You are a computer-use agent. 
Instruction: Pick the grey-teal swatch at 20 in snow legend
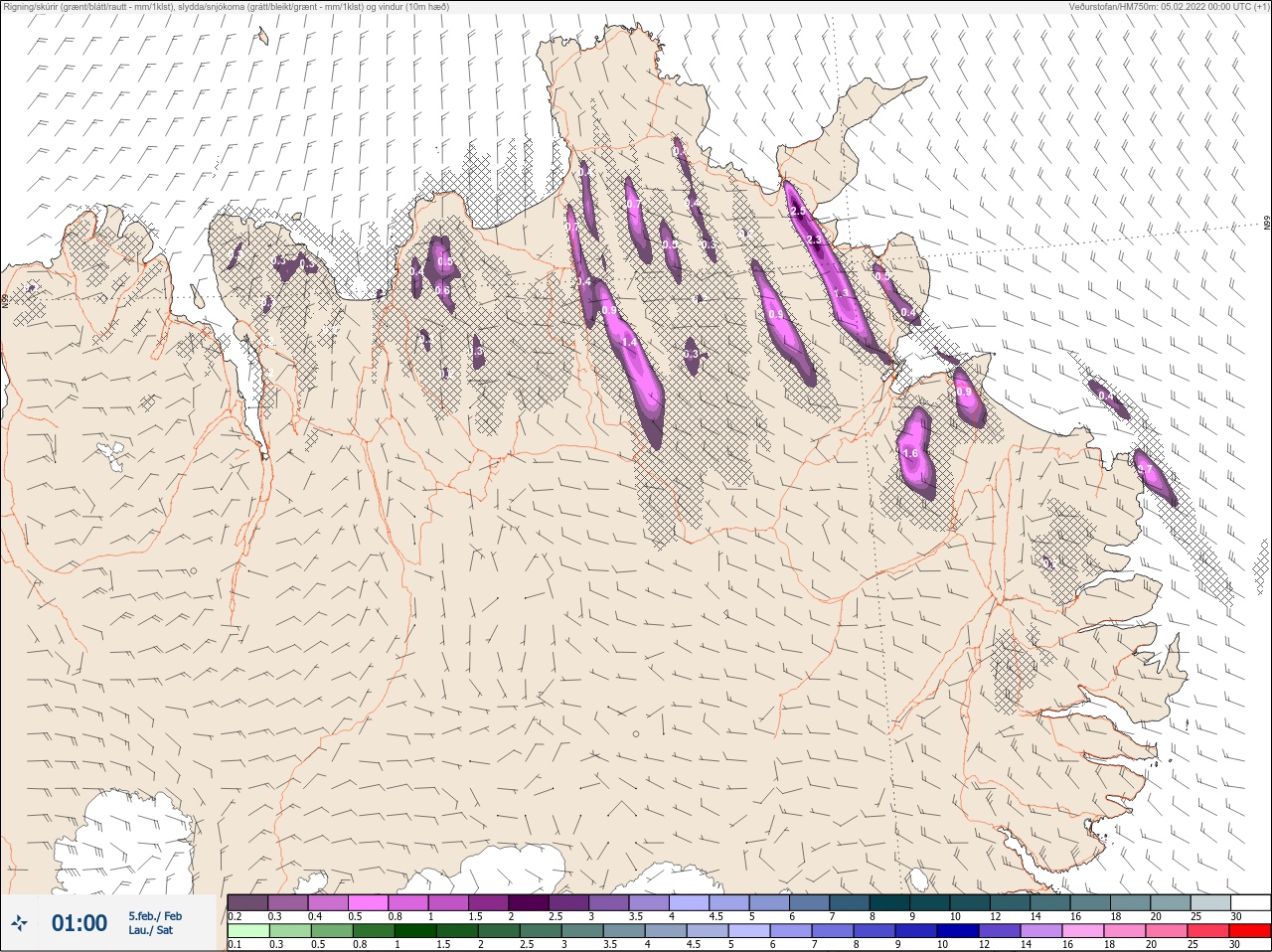point(1171,902)
